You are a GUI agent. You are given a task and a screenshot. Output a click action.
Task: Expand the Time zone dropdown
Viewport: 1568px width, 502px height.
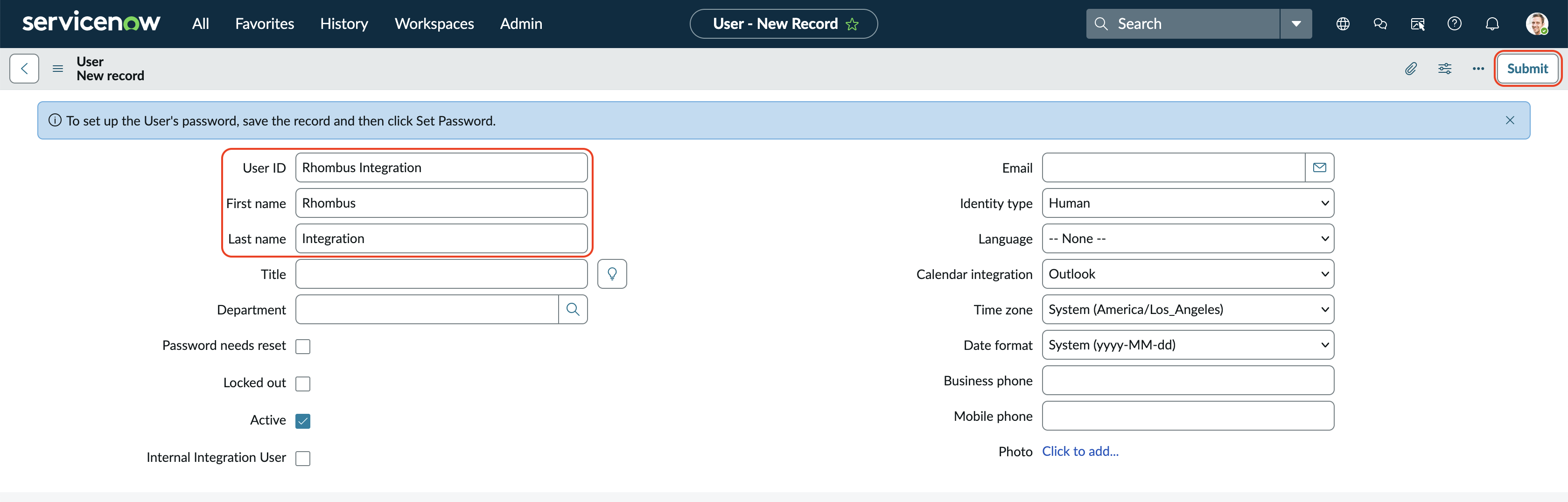tap(1188, 309)
